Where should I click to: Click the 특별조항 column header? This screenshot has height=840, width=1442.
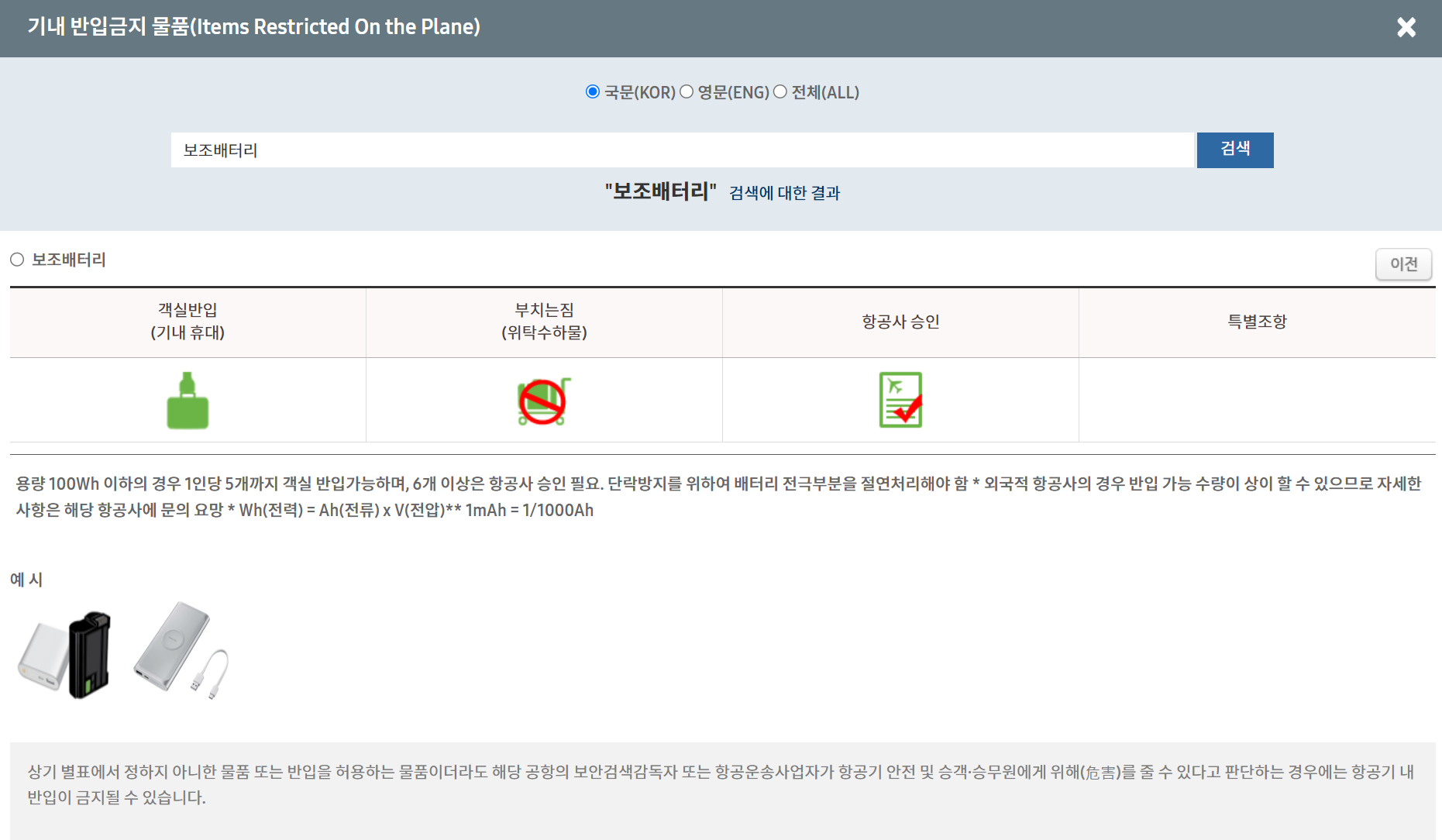(x=1257, y=322)
